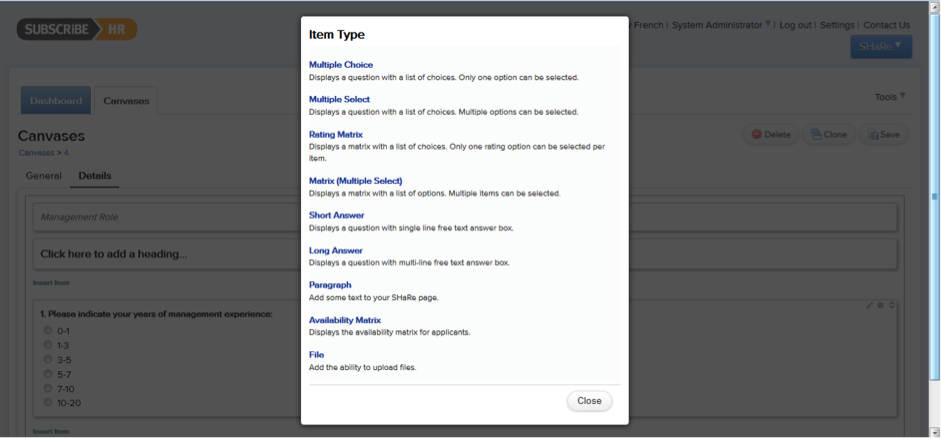Screen dimensions: 941x438
Task: Click the pencil edit icon on question 1
Action: (870, 306)
